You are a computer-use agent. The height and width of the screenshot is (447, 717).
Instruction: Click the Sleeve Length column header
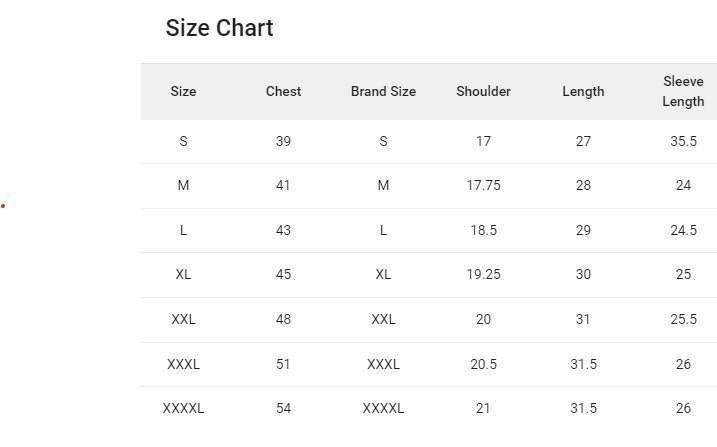(x=683, y=91)
